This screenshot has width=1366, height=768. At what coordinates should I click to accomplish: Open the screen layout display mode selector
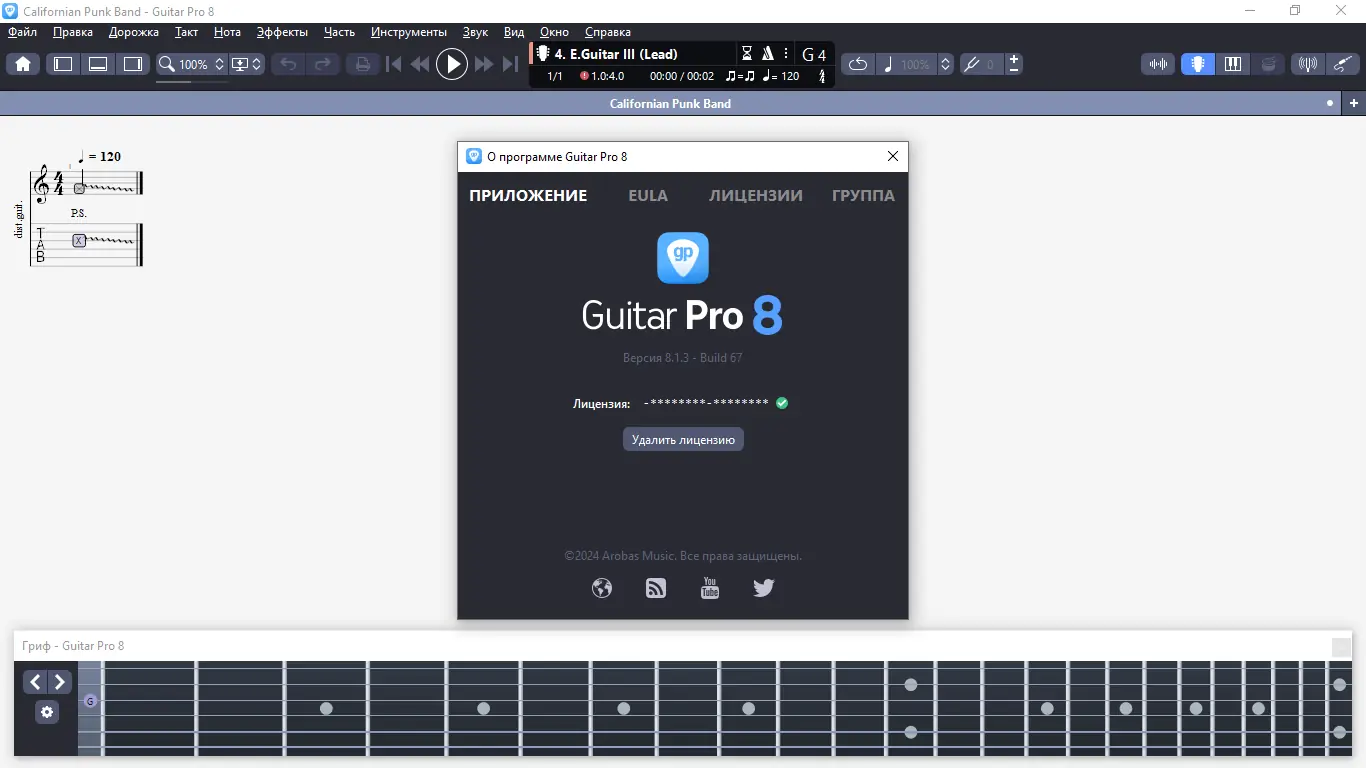point(246,64)
